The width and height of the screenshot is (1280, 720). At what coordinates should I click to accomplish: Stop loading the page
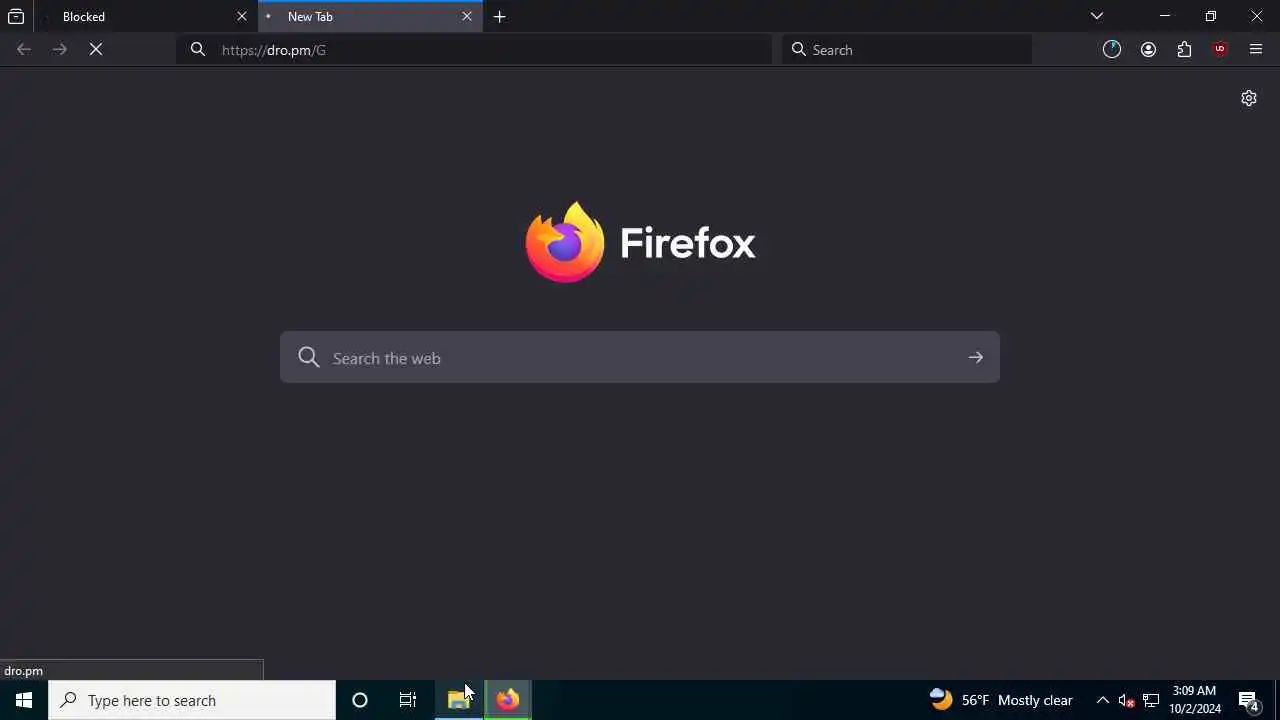(96, 49)
